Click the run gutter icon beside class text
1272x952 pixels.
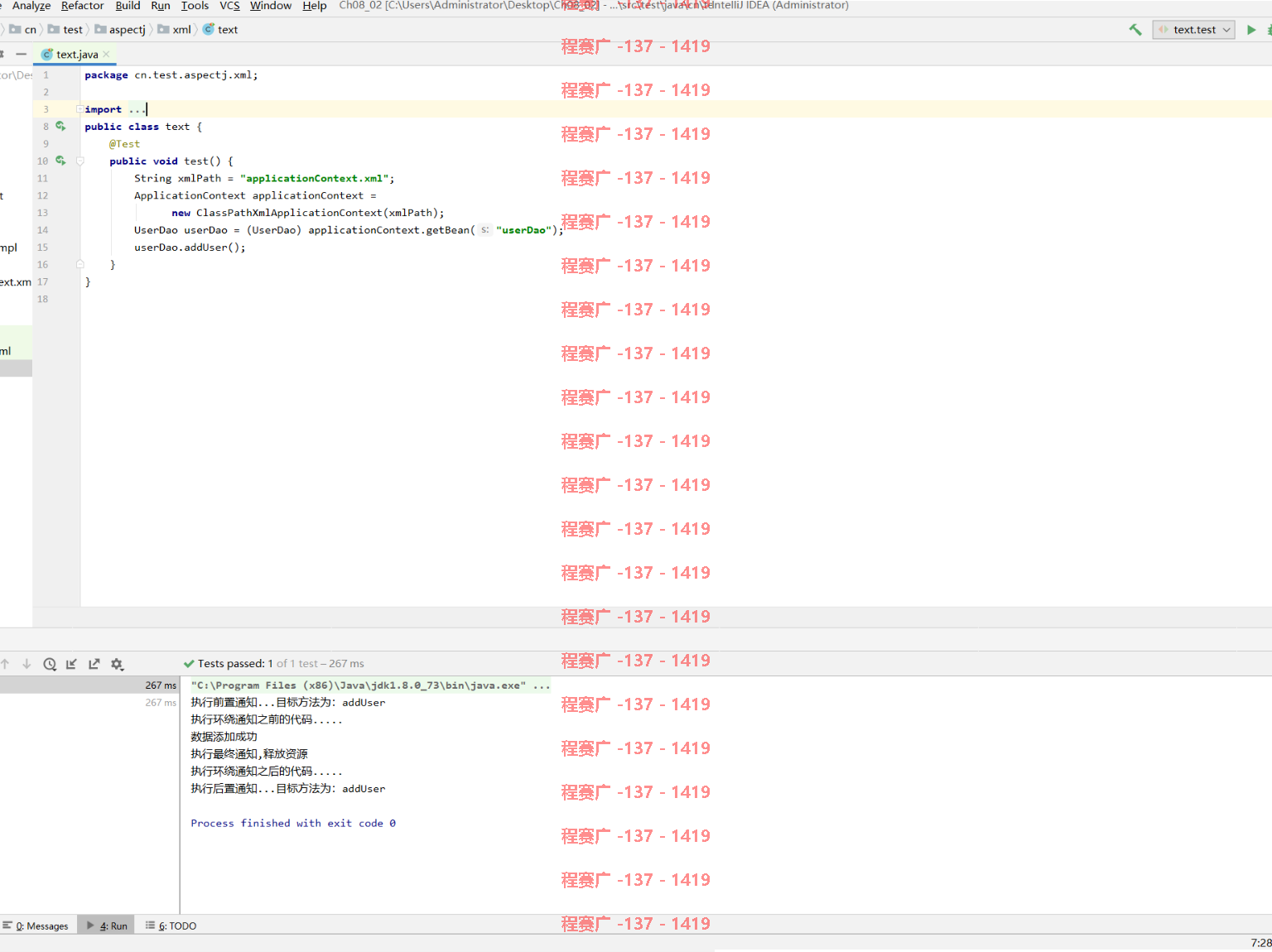point(60,127)
